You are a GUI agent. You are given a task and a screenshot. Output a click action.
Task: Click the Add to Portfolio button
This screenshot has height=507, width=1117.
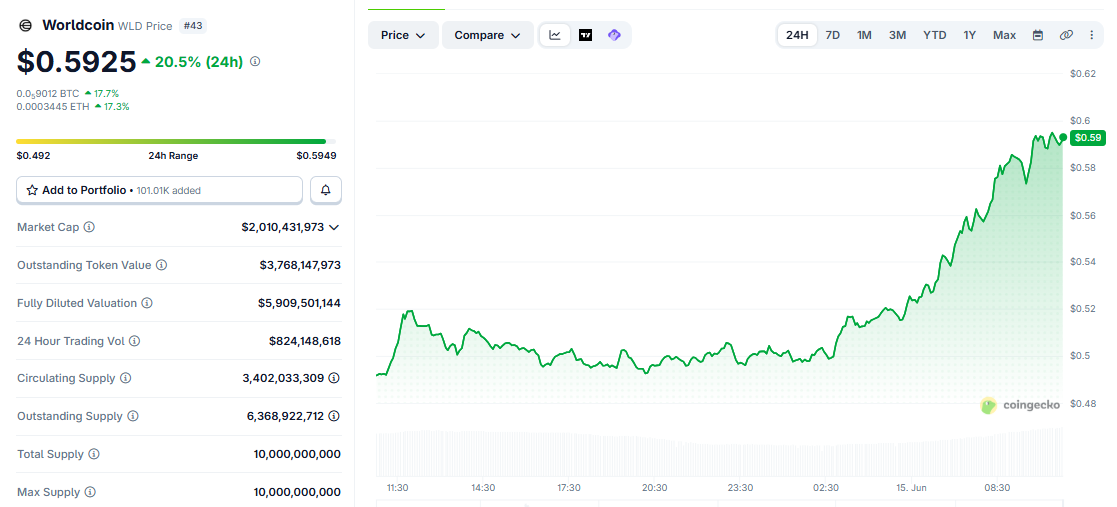[x=160, y=190]
